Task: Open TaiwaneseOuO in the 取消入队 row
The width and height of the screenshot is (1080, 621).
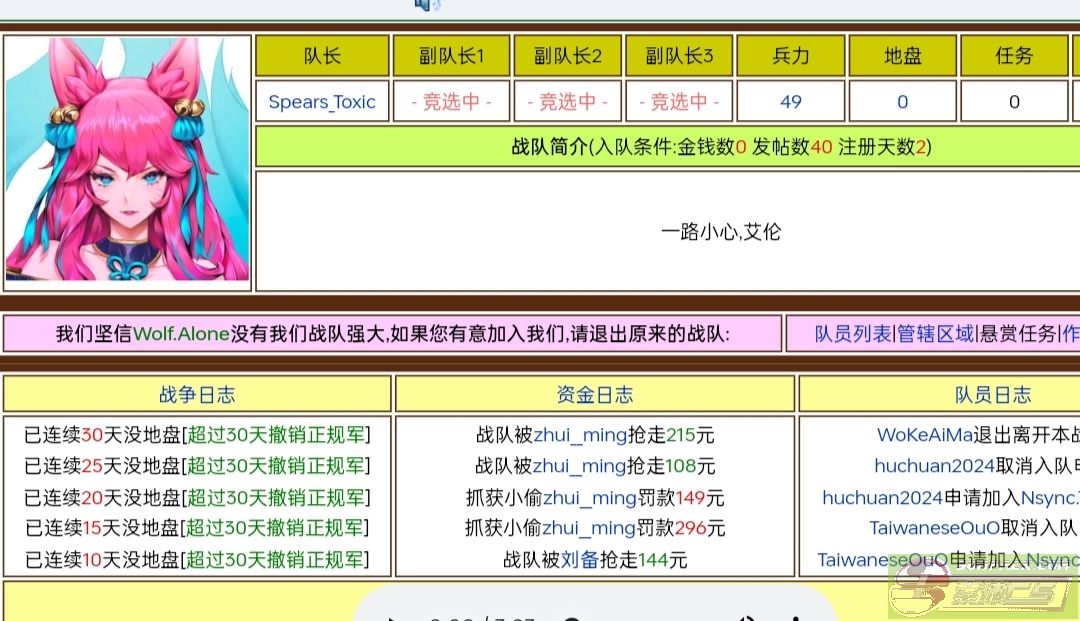Action: coord(935,528)
